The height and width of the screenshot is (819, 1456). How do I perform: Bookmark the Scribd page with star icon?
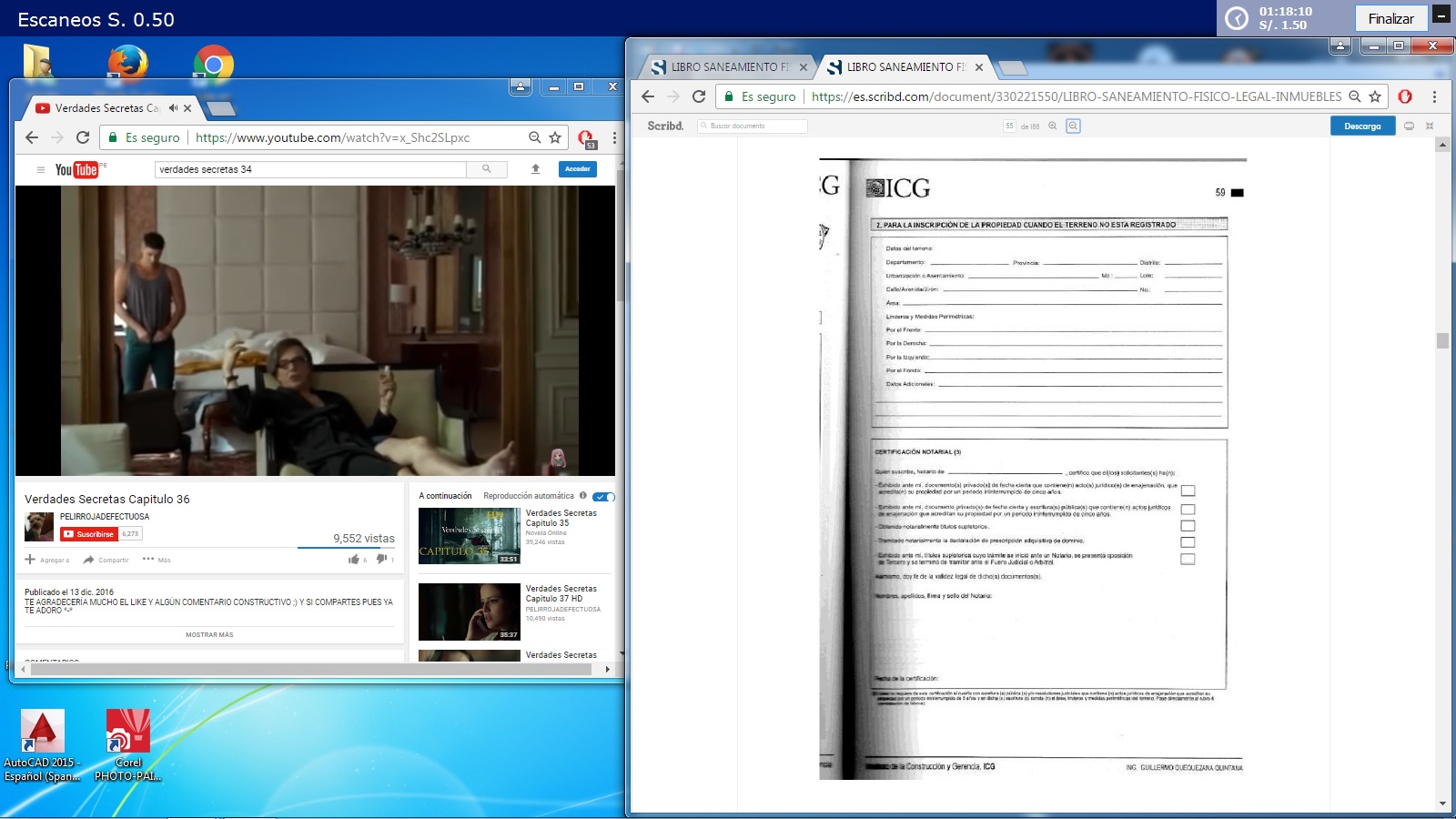click(x=1375, y=96)
